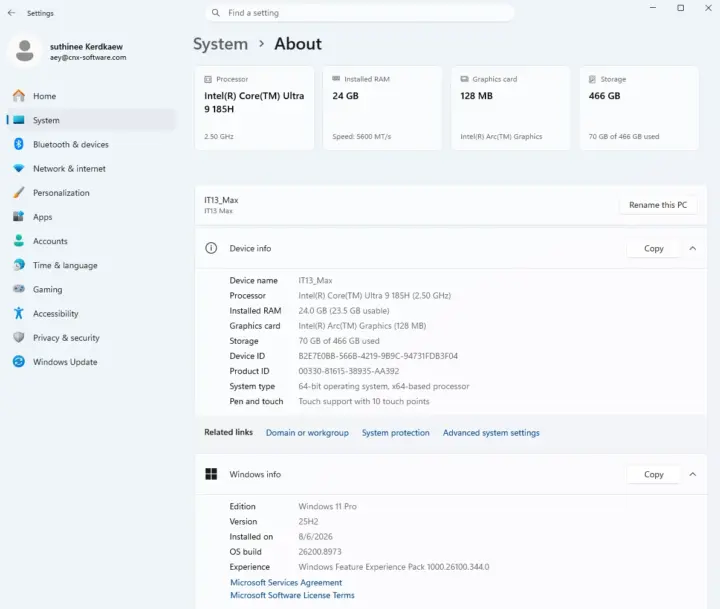Click the Bluetooth icon in sidebar
720x609 pixels.
pos(19,144)
